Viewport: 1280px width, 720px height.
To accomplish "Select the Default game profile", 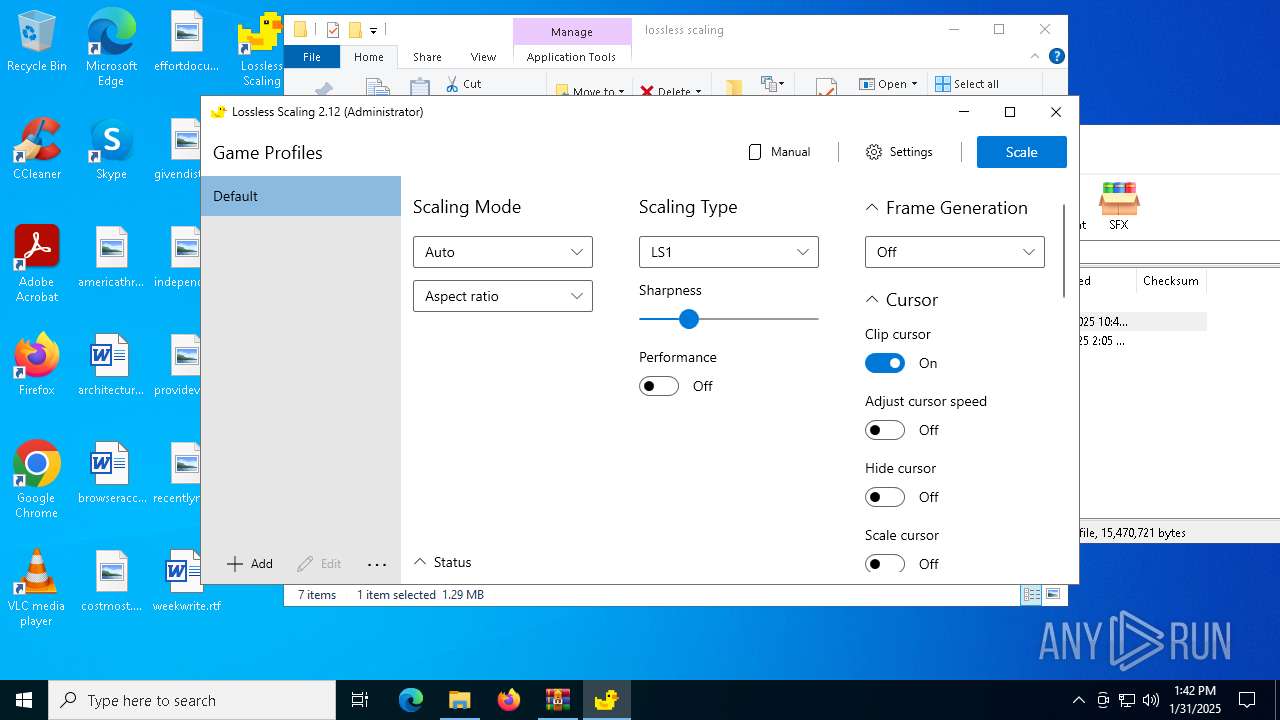I will pos(301,196).
